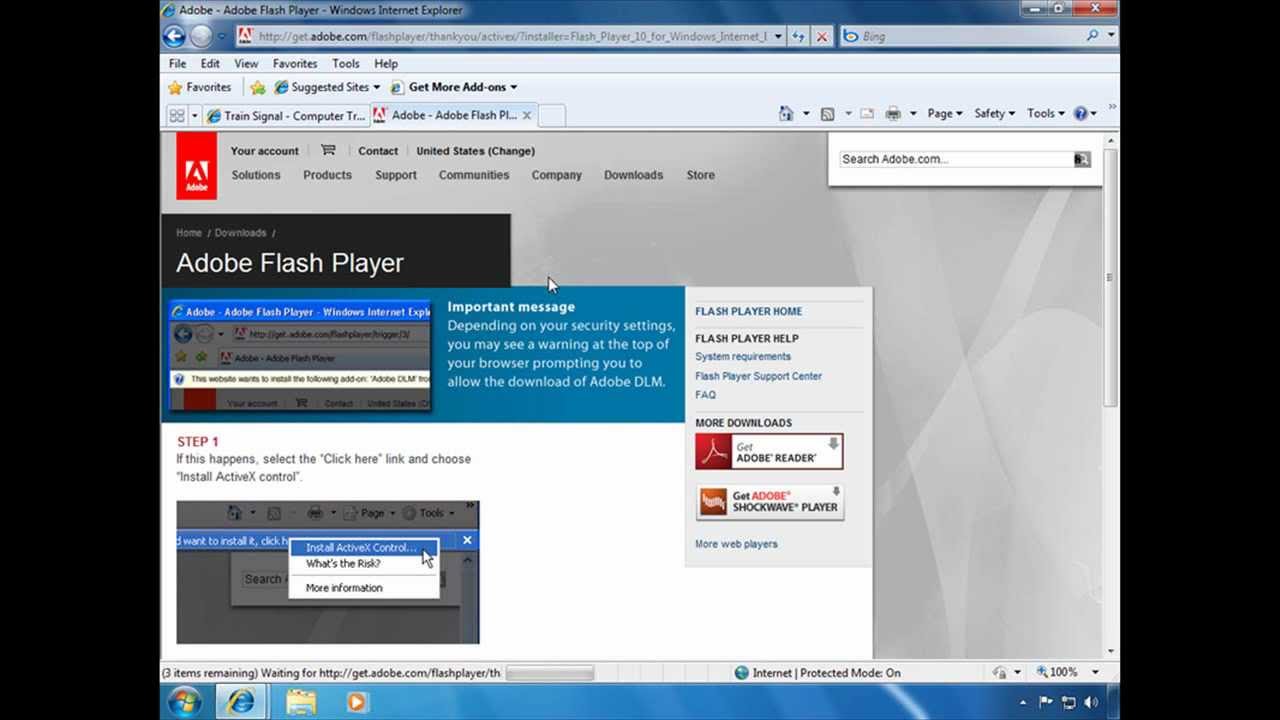
Task: Open the Help menu
Action: pos(386,63)
